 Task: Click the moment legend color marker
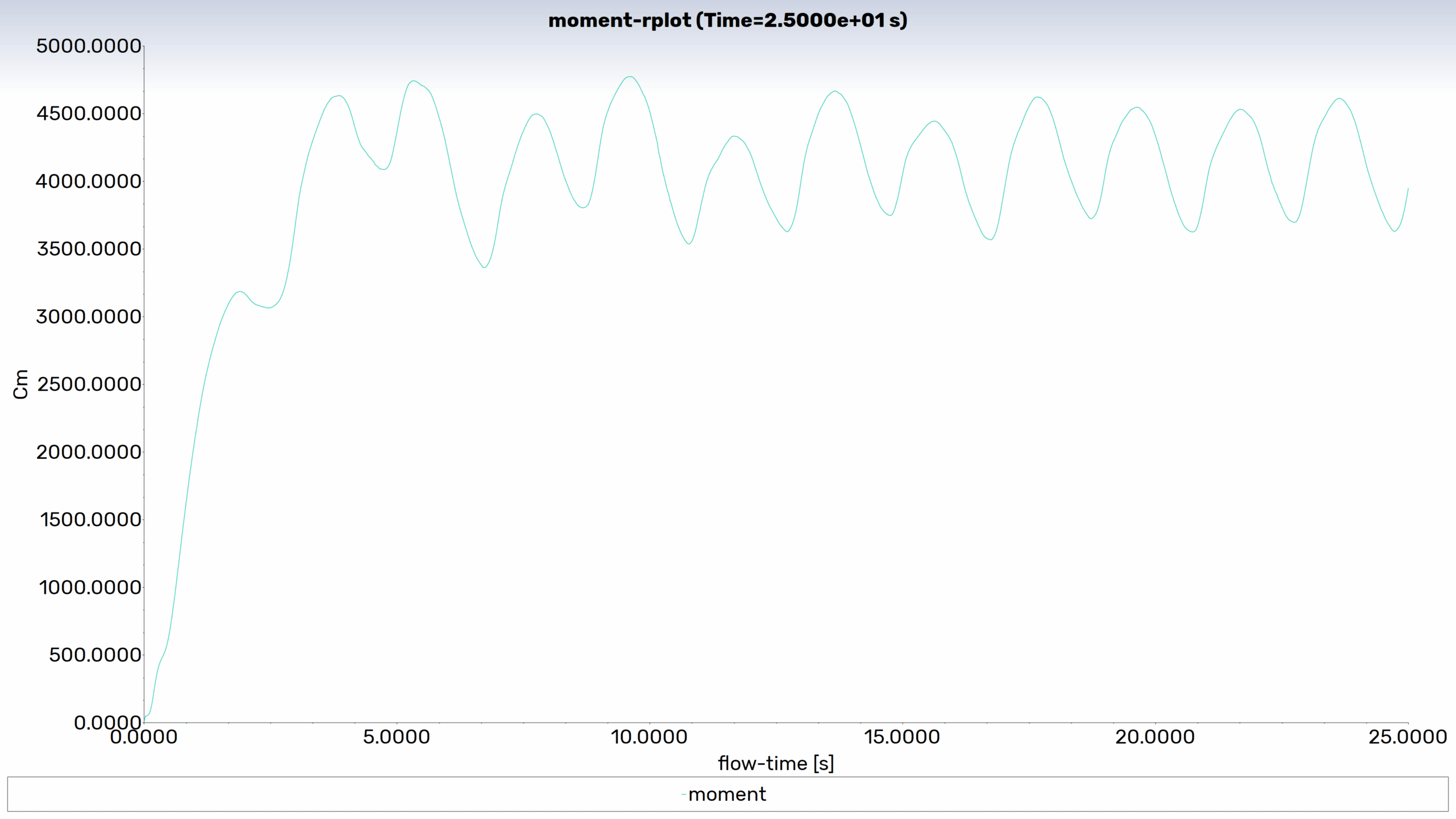pyautogui.click(x=684, y=795)
